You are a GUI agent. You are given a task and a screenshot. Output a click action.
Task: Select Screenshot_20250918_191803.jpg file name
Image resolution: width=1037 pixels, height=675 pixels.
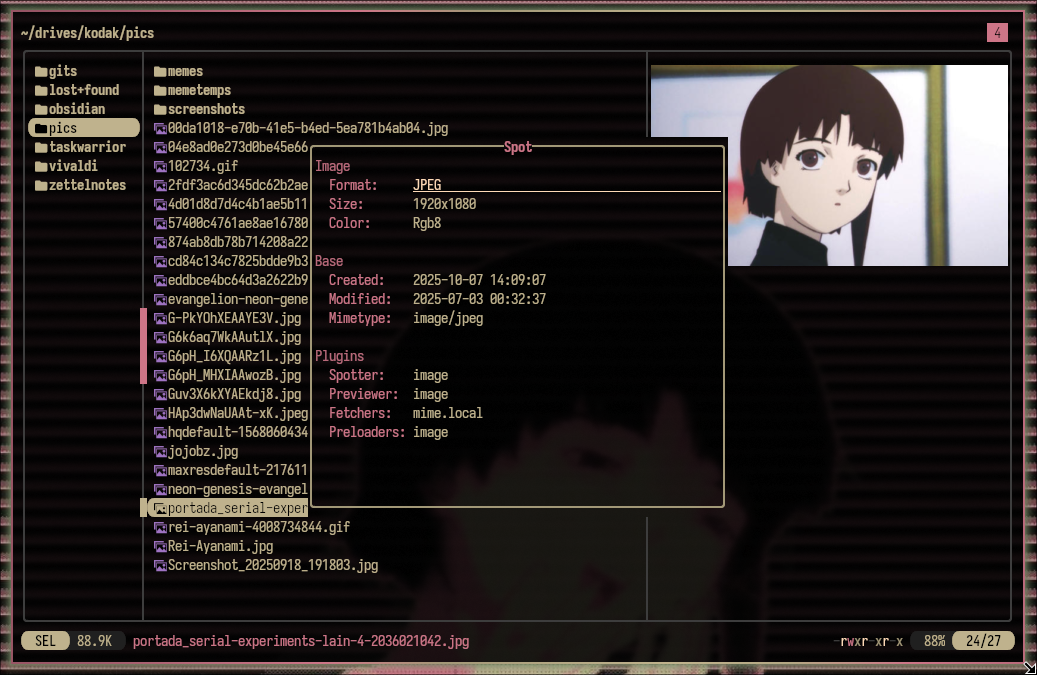(x=272, y=565)
